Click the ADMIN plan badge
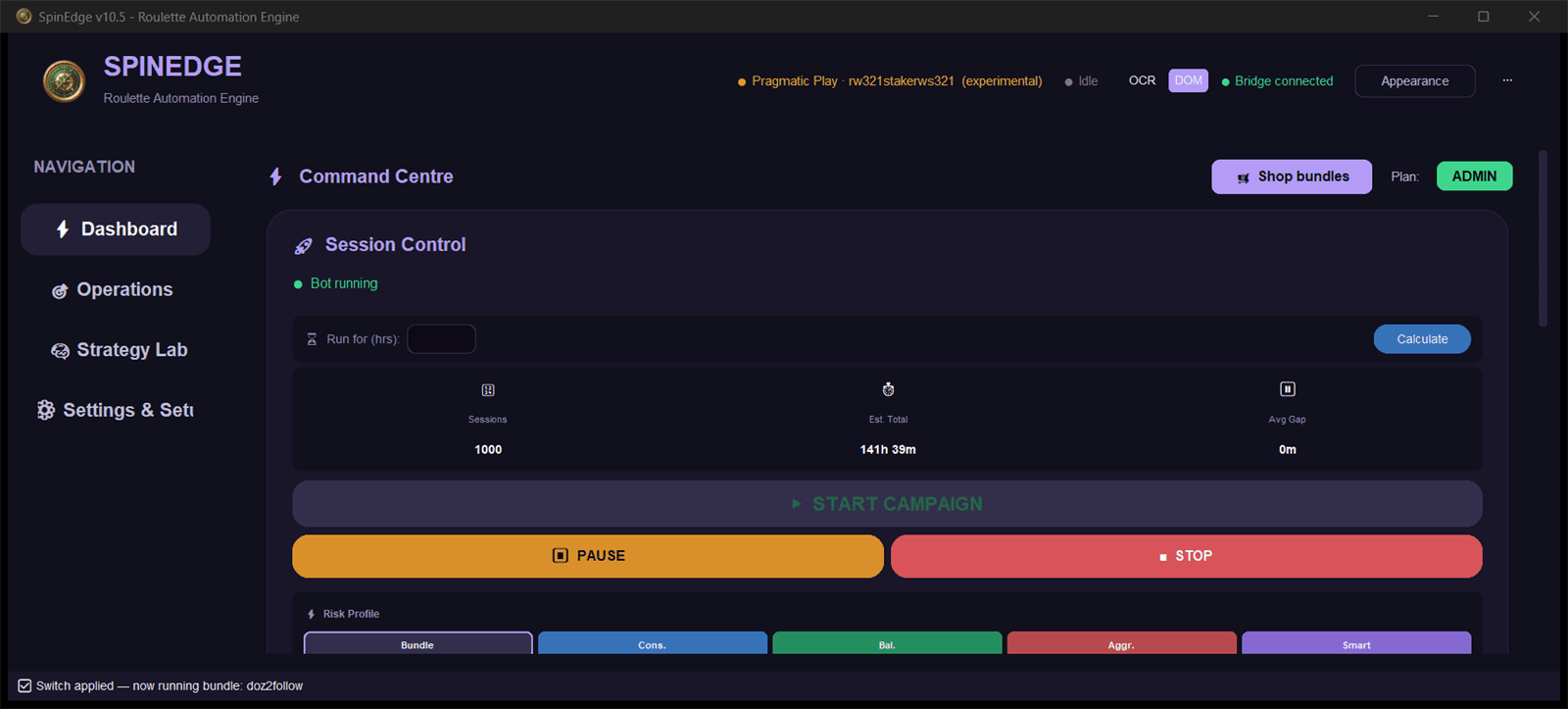This screenshot has width=1568, height=709. pyautogui.click(x=1474, y=177)
